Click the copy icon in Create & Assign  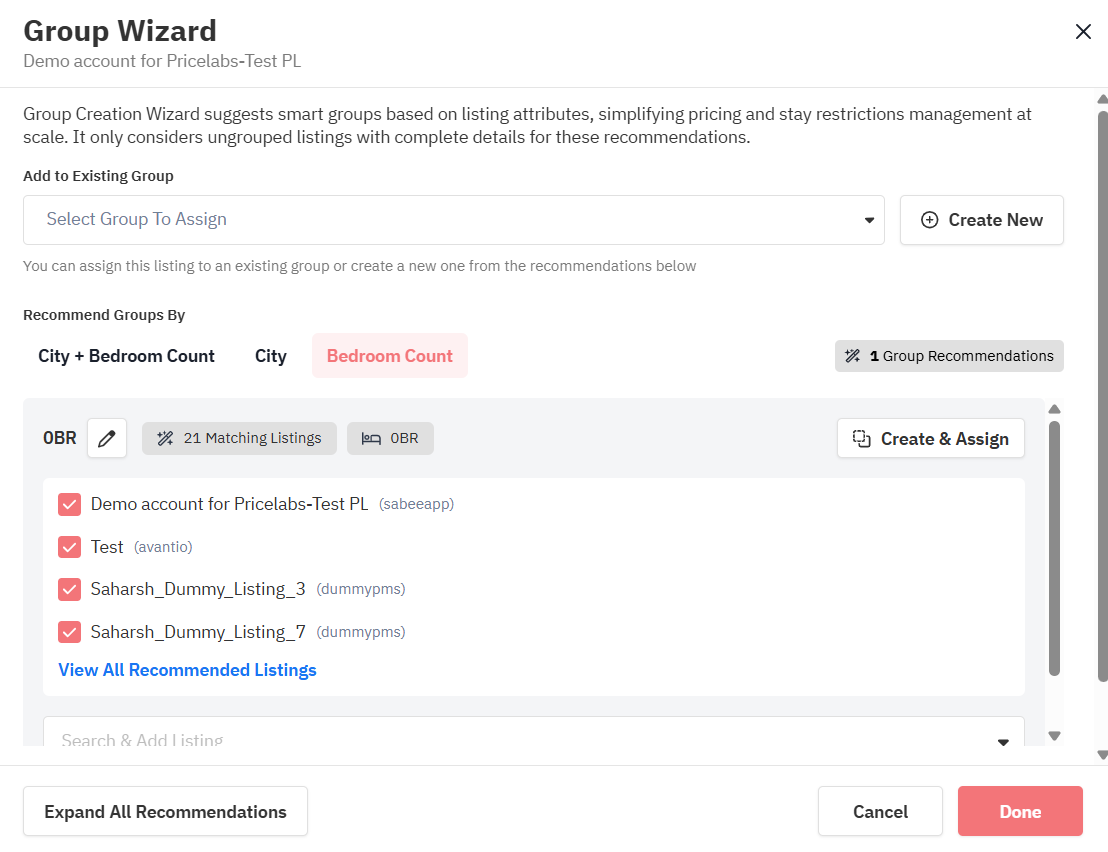pyautogui.click(x=861, y=438)
